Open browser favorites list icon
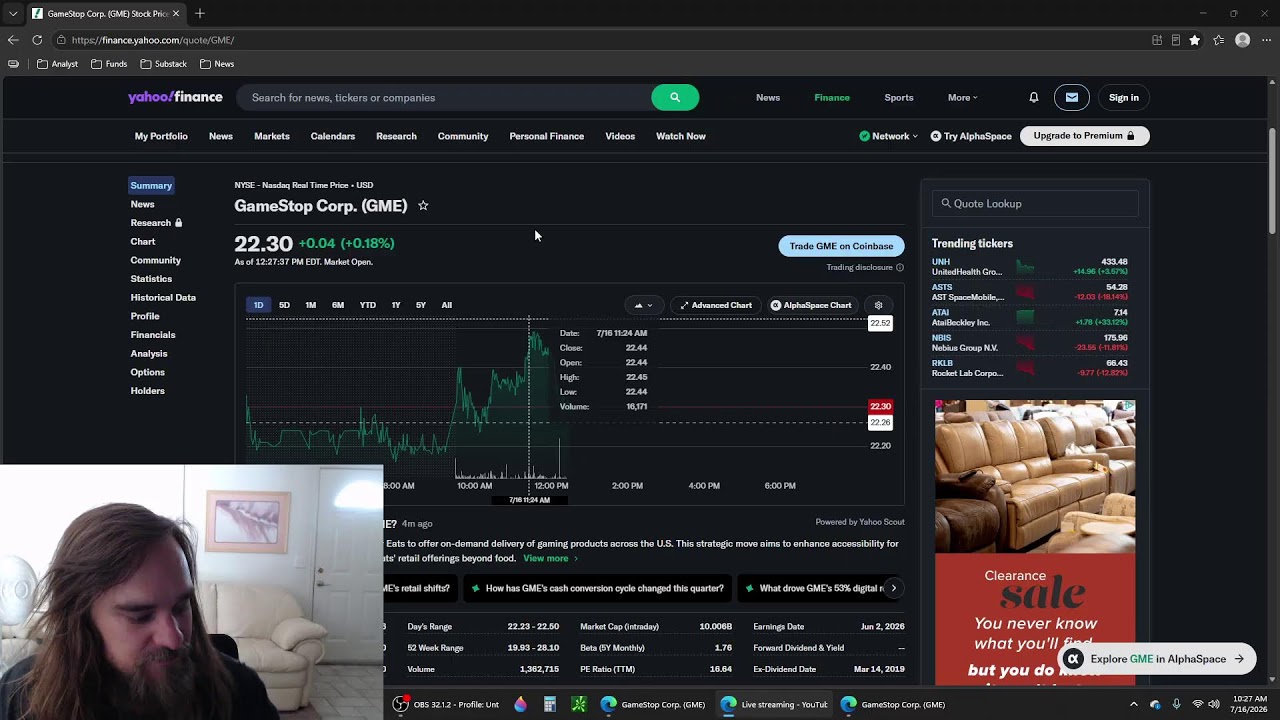Viewport: 1280px width, 720px height. click(x=1219, y=40)
